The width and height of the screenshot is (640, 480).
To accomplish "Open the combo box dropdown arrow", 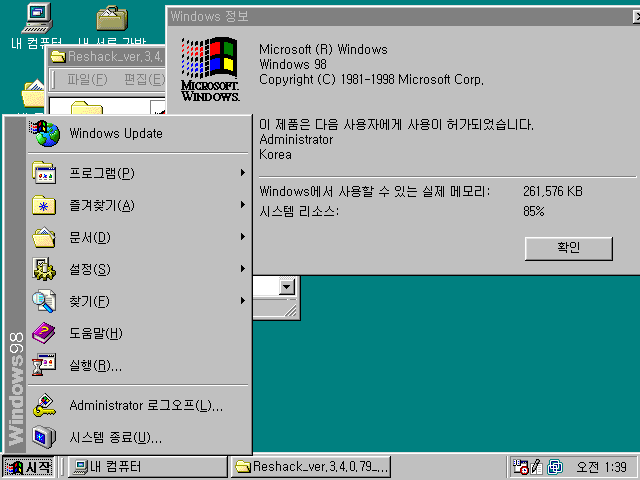I will [287, 287].
